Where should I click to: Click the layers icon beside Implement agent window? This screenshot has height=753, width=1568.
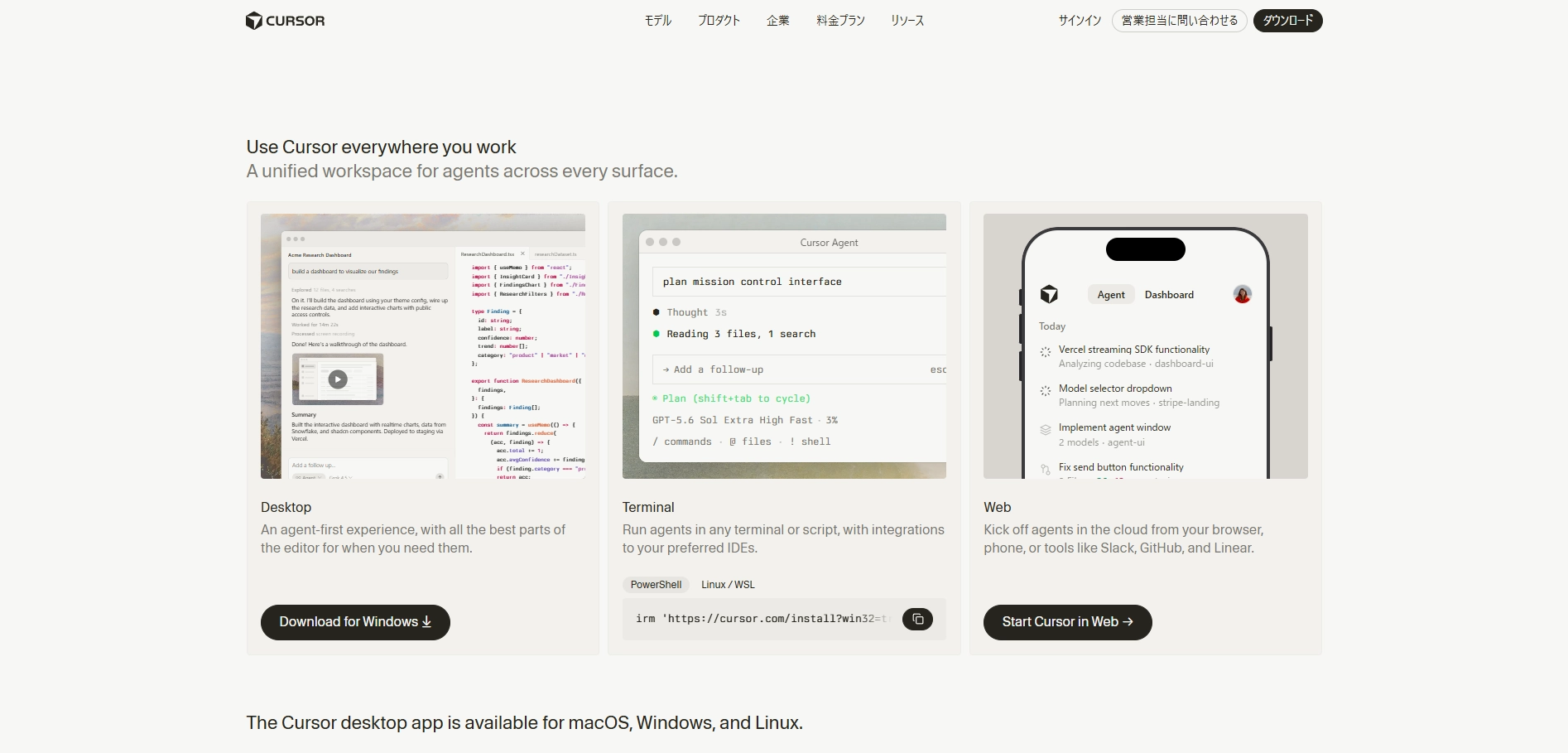click(x=1046, y=429)
